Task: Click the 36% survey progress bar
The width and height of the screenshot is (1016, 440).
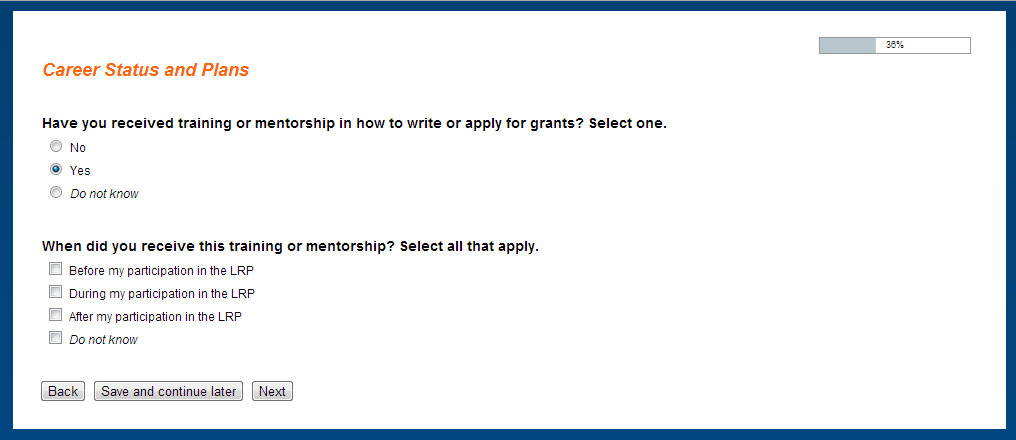Action: (x=894, y=45)
